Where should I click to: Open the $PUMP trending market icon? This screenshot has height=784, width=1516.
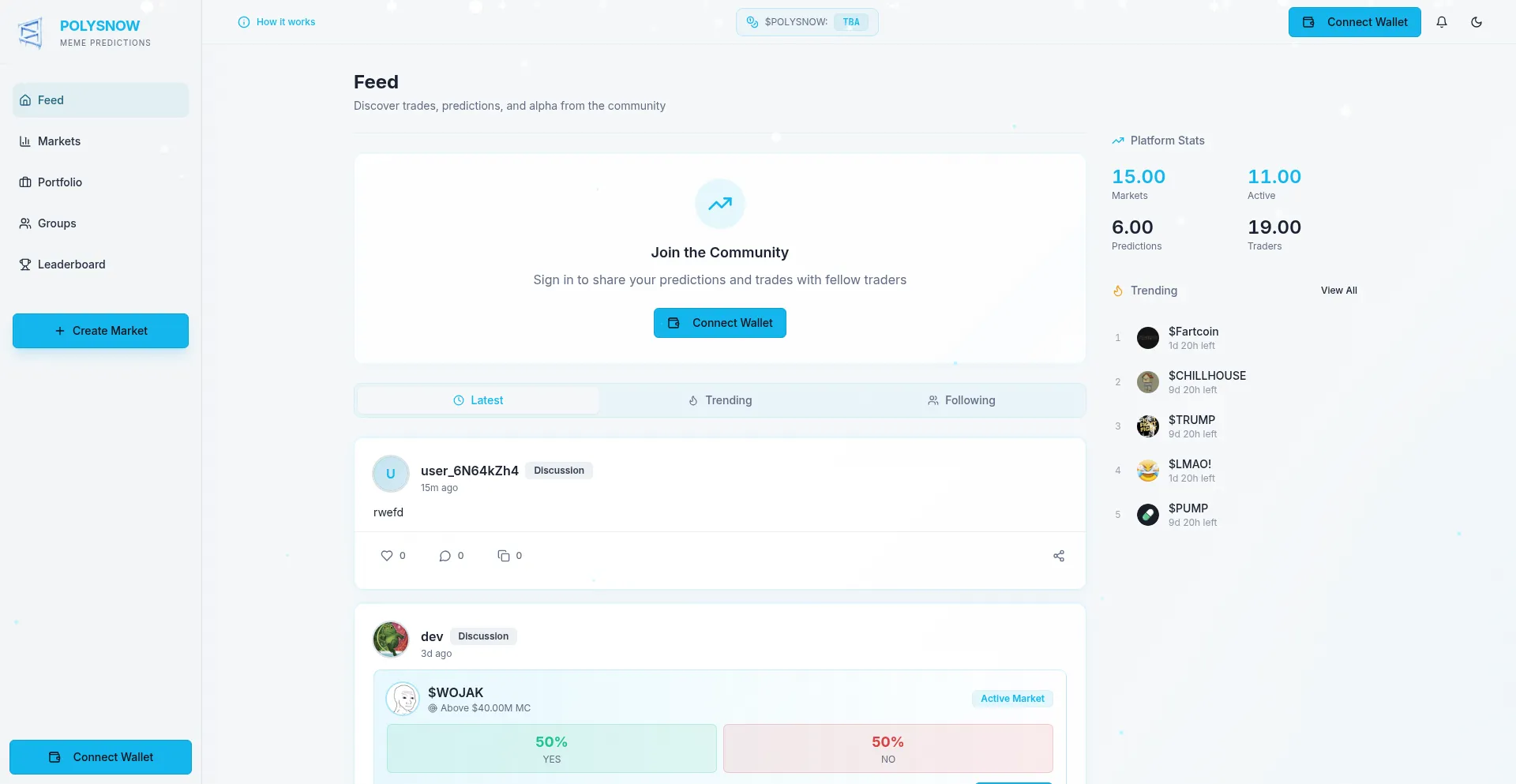[1147, 515]
